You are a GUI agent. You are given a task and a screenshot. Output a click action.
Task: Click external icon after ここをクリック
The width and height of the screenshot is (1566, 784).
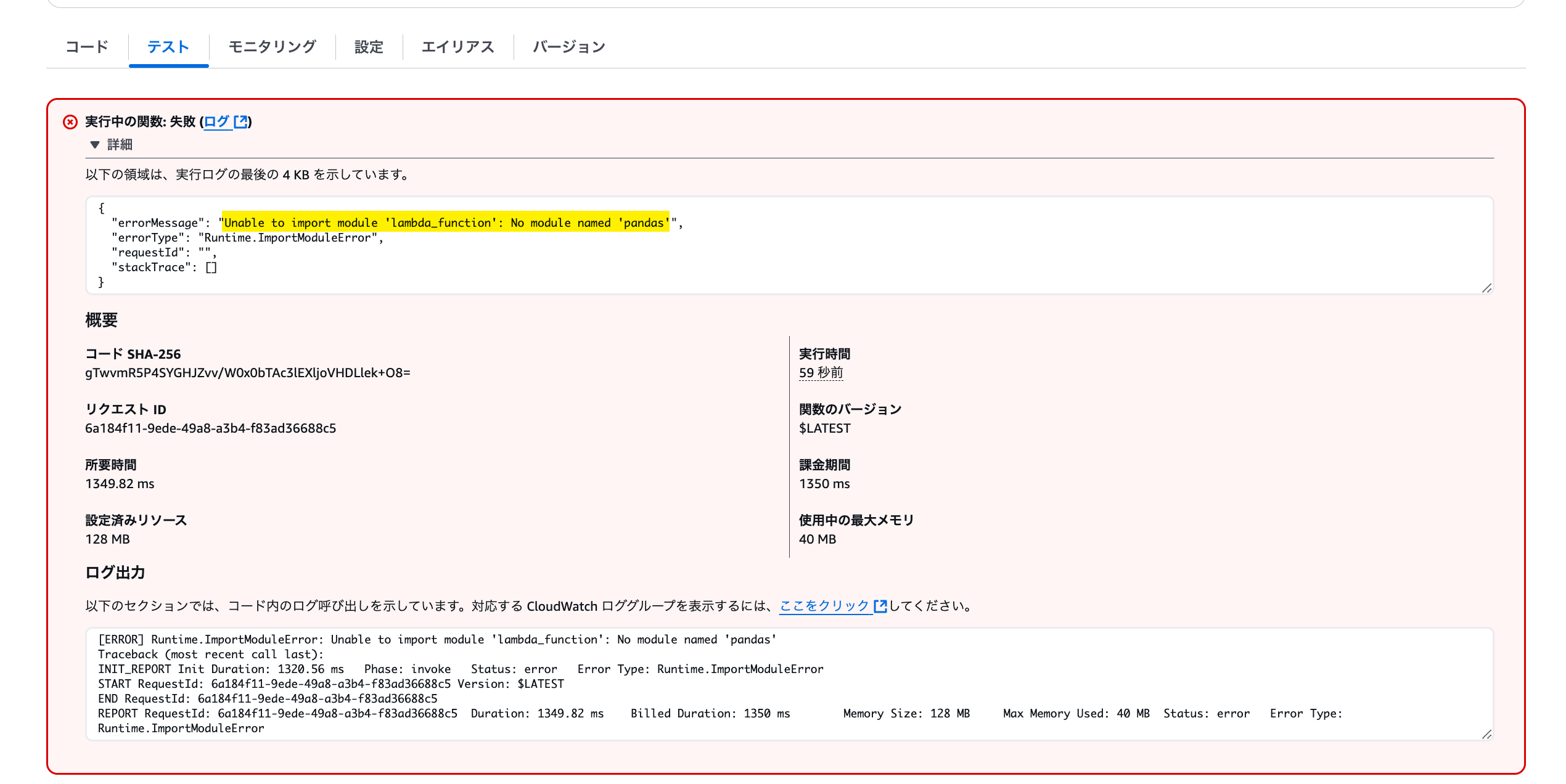[x=880, y=606]
